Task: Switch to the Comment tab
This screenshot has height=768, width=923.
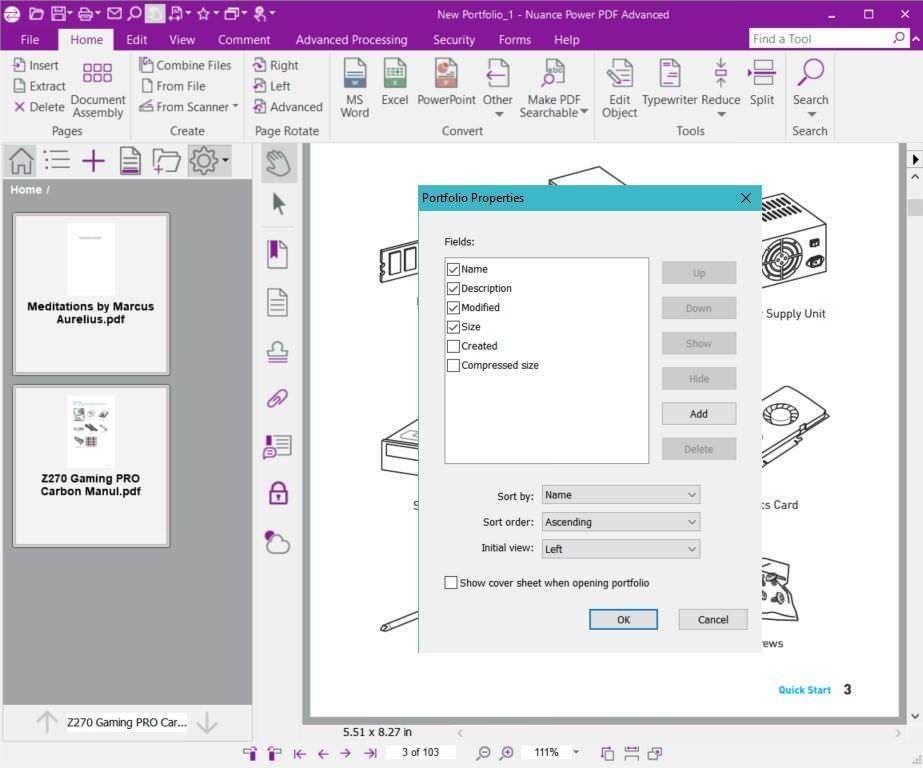Action: [244, 39]
